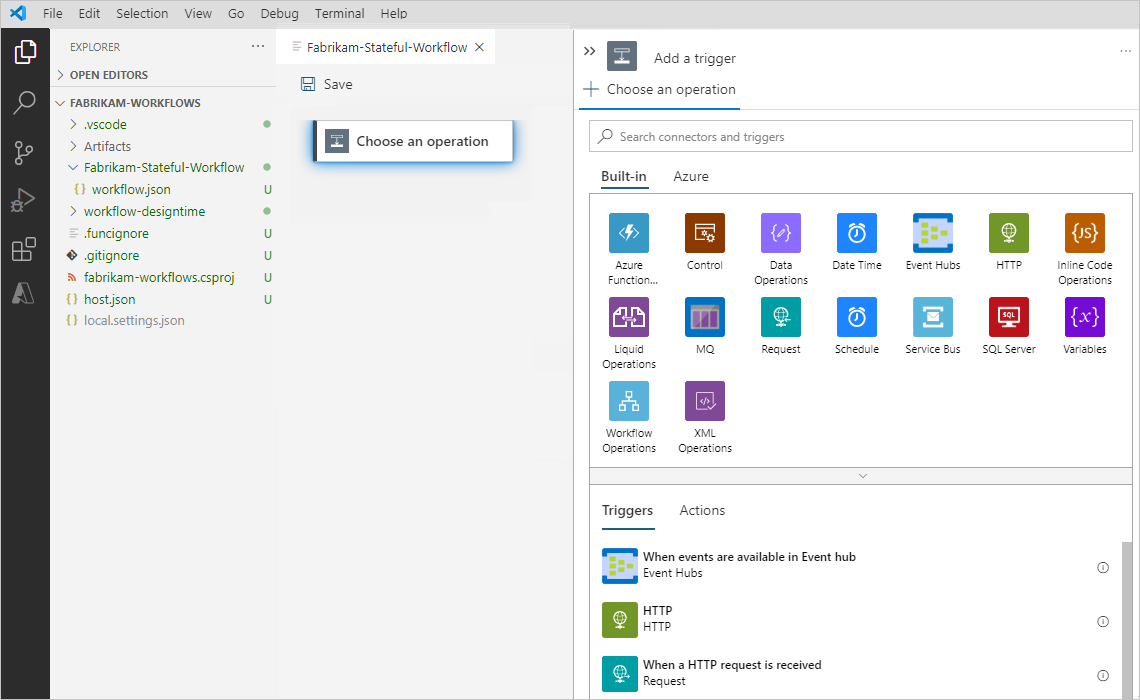Open the Go menu
This screenshot has width=1140, height=700.
pos(236,13)
